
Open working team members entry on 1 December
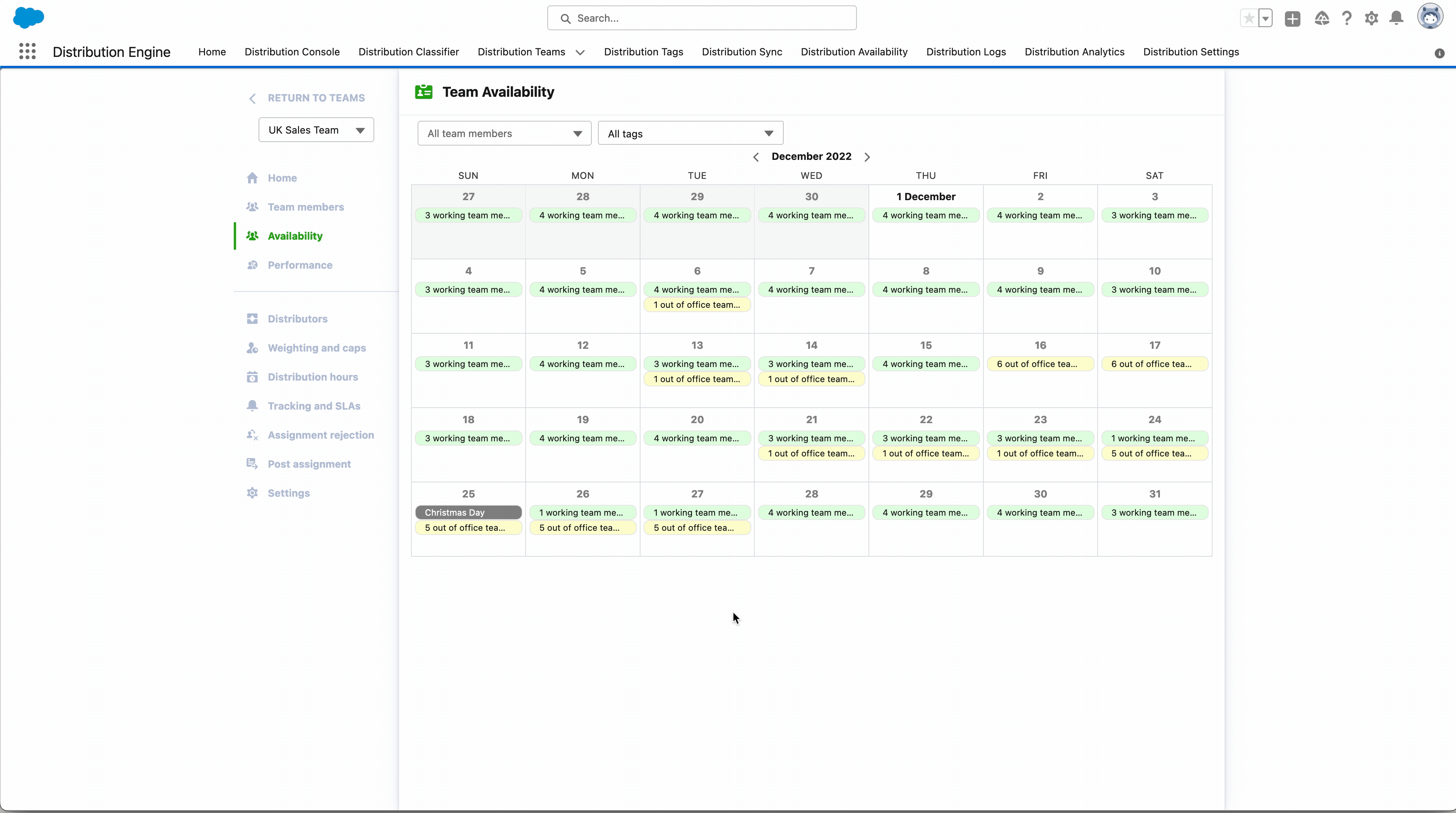click(926, 215)
